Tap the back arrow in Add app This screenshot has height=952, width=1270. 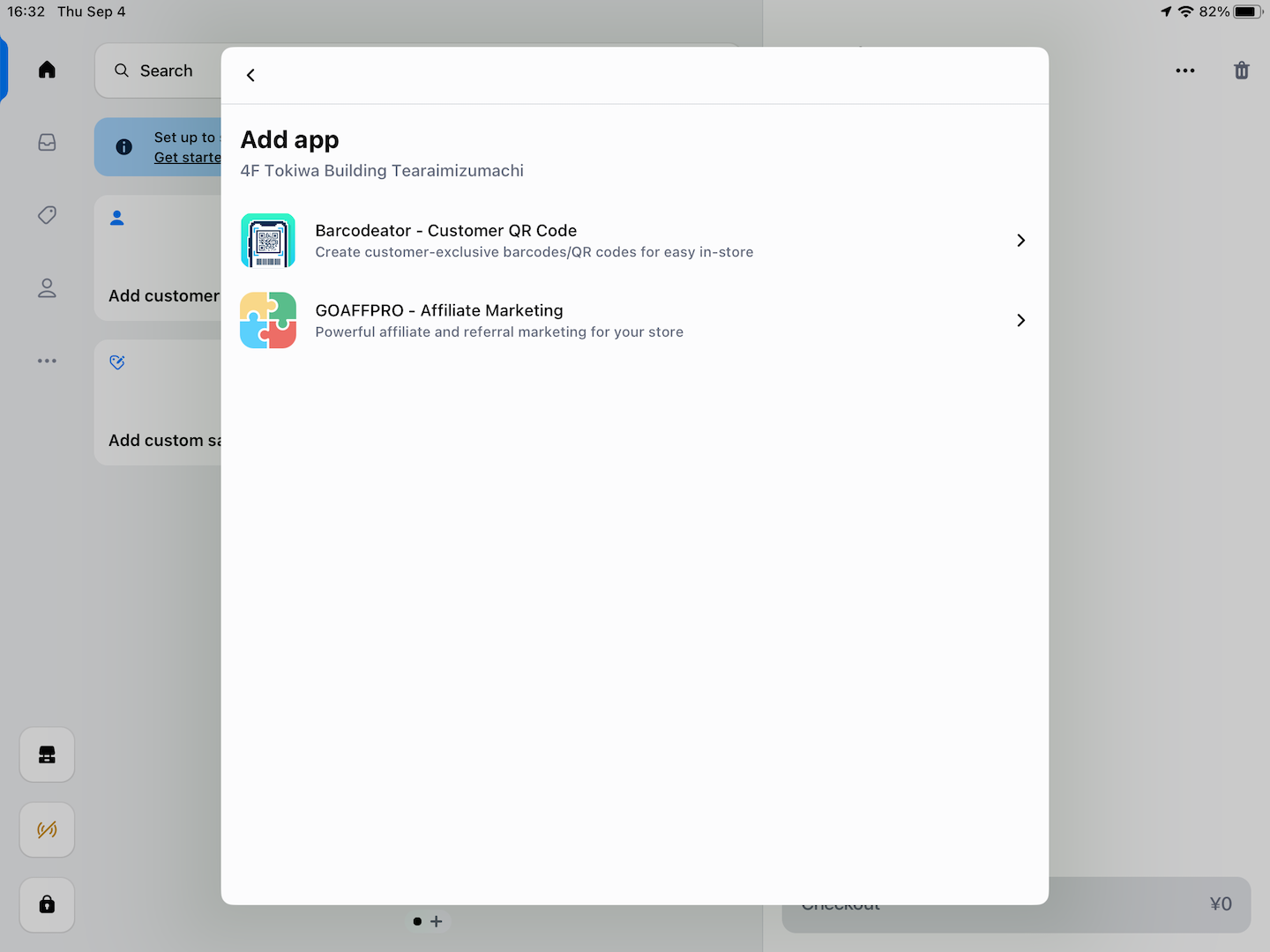coord(250,75)
